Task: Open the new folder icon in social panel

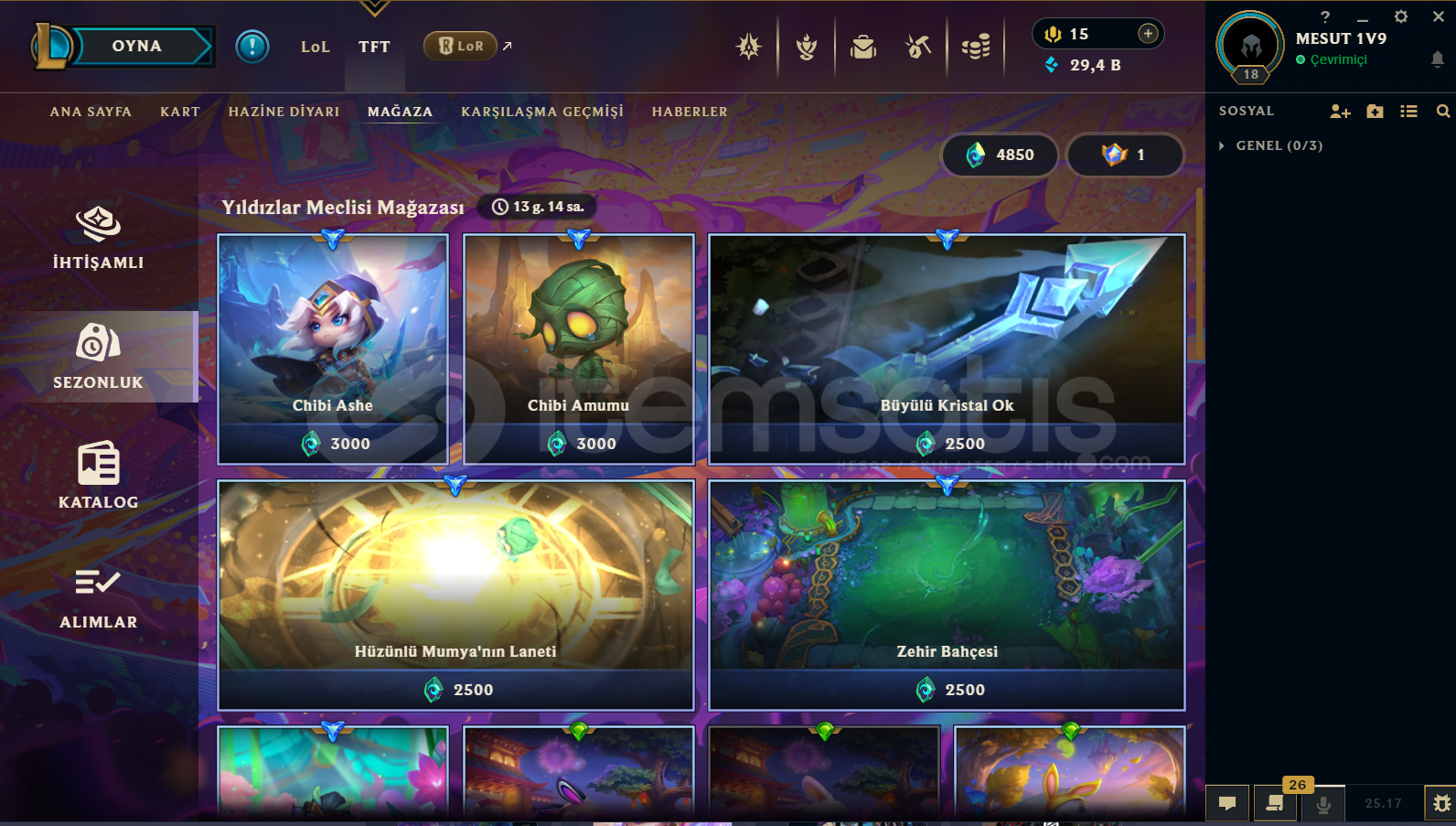Action: [1375, 111]
